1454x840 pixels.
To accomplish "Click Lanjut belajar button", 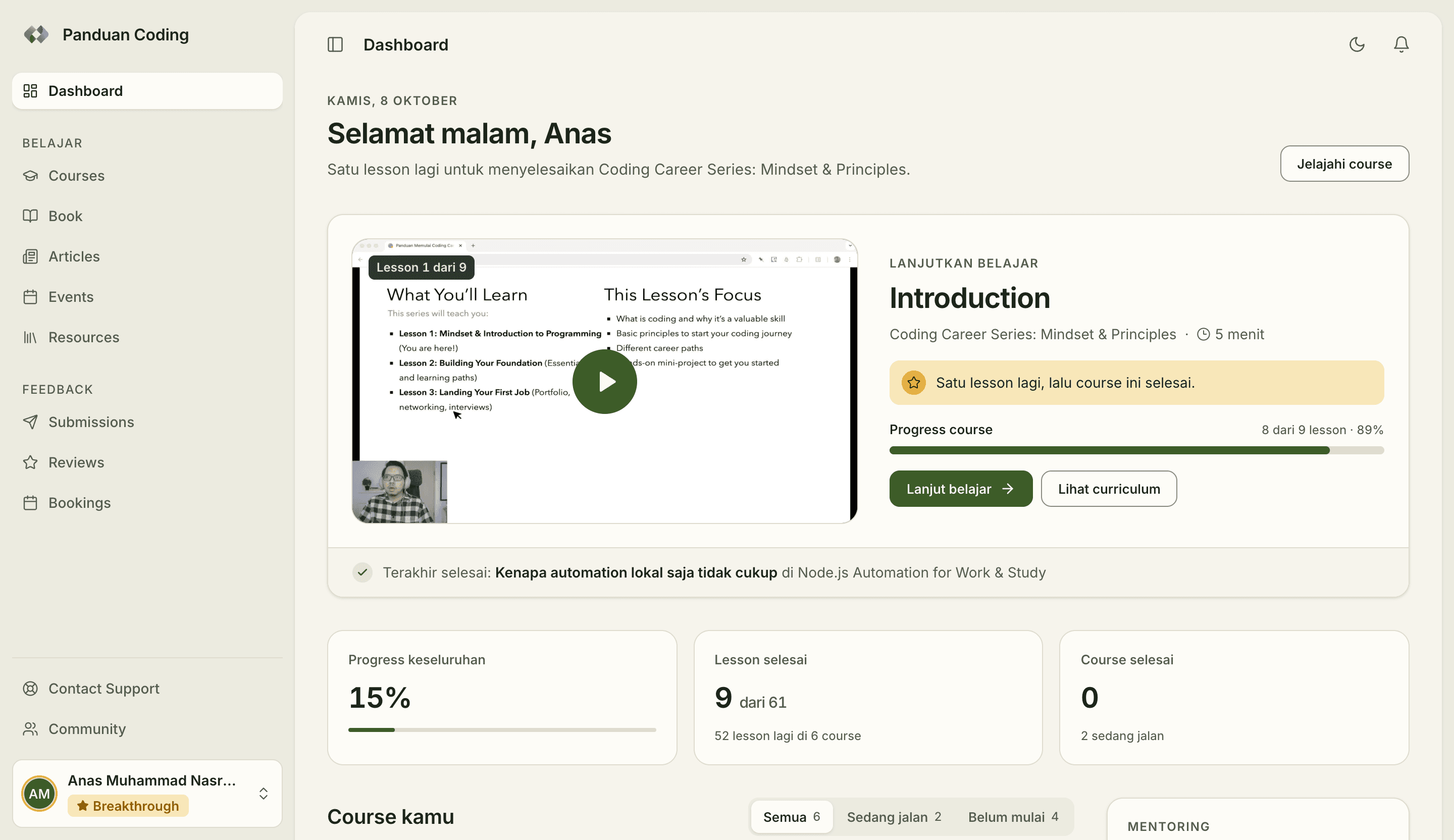I will click(961, 489).
